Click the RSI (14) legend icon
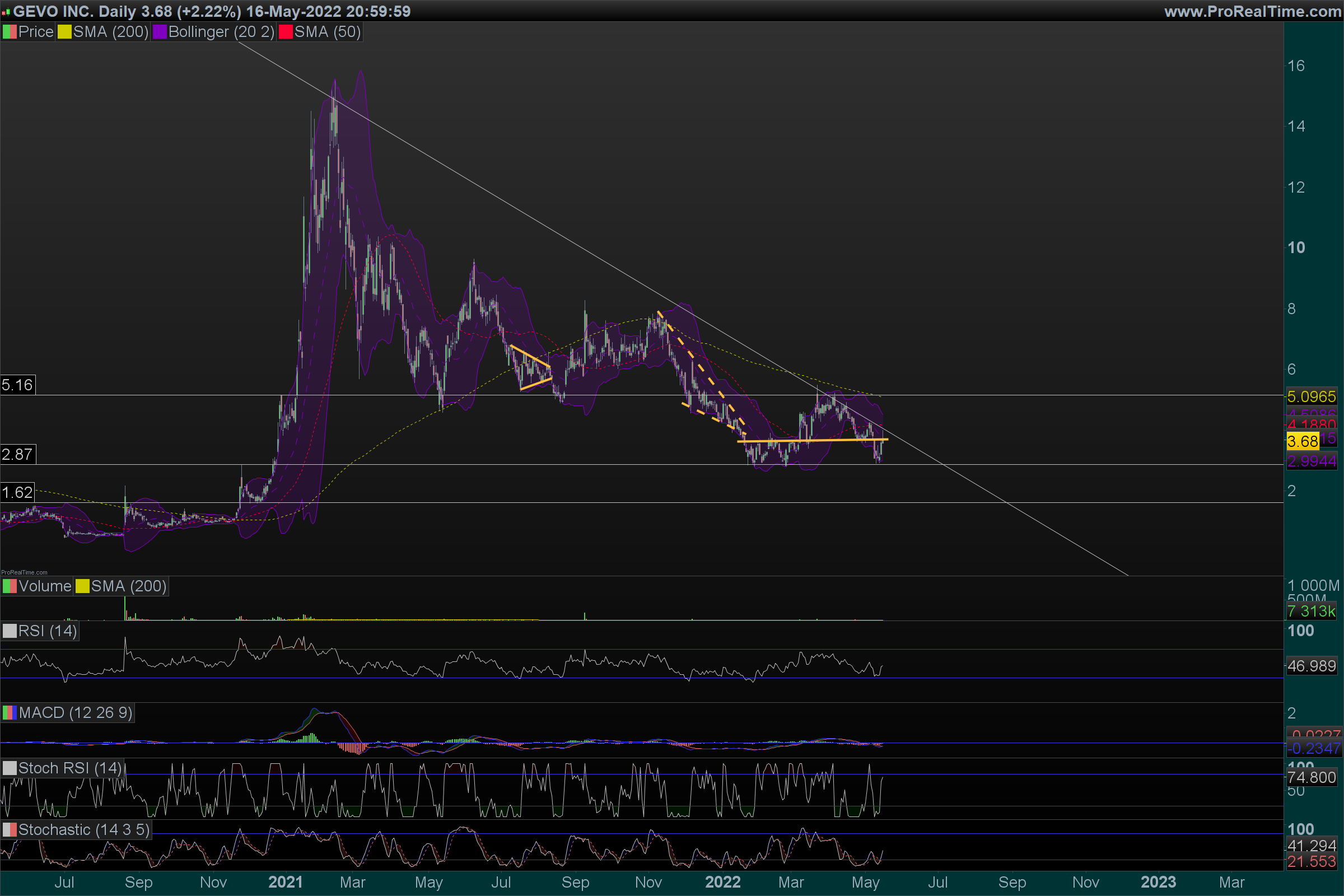The height and width of the screenshot is (896, 1344). pos(10,631)
